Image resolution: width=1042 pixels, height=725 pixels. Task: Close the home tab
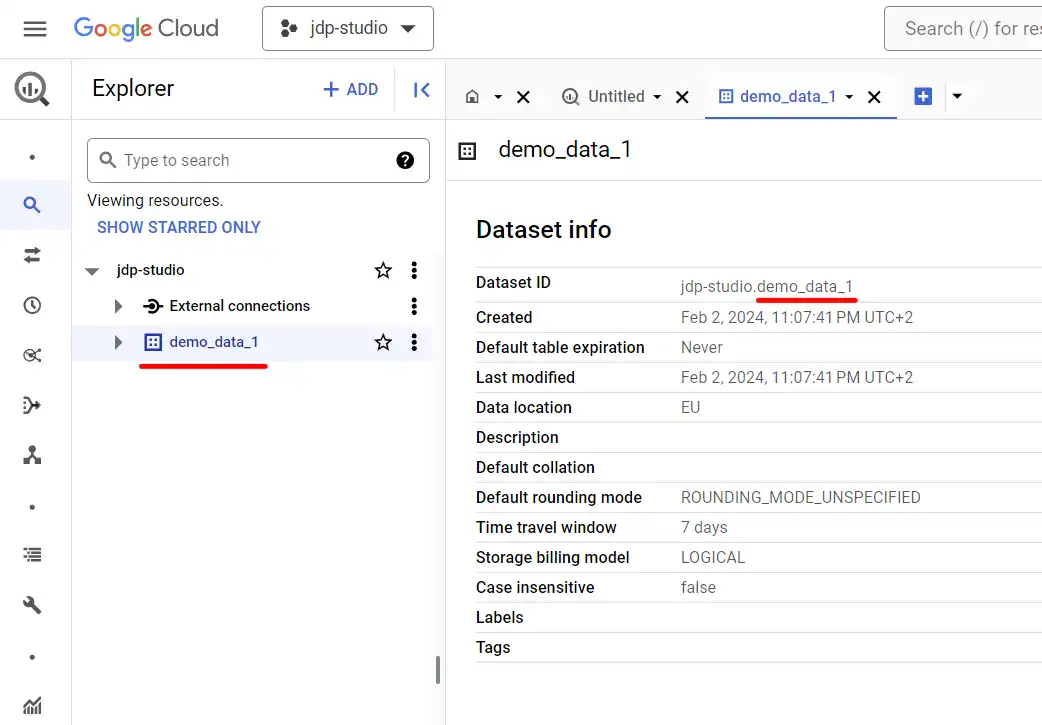point(524,97)
